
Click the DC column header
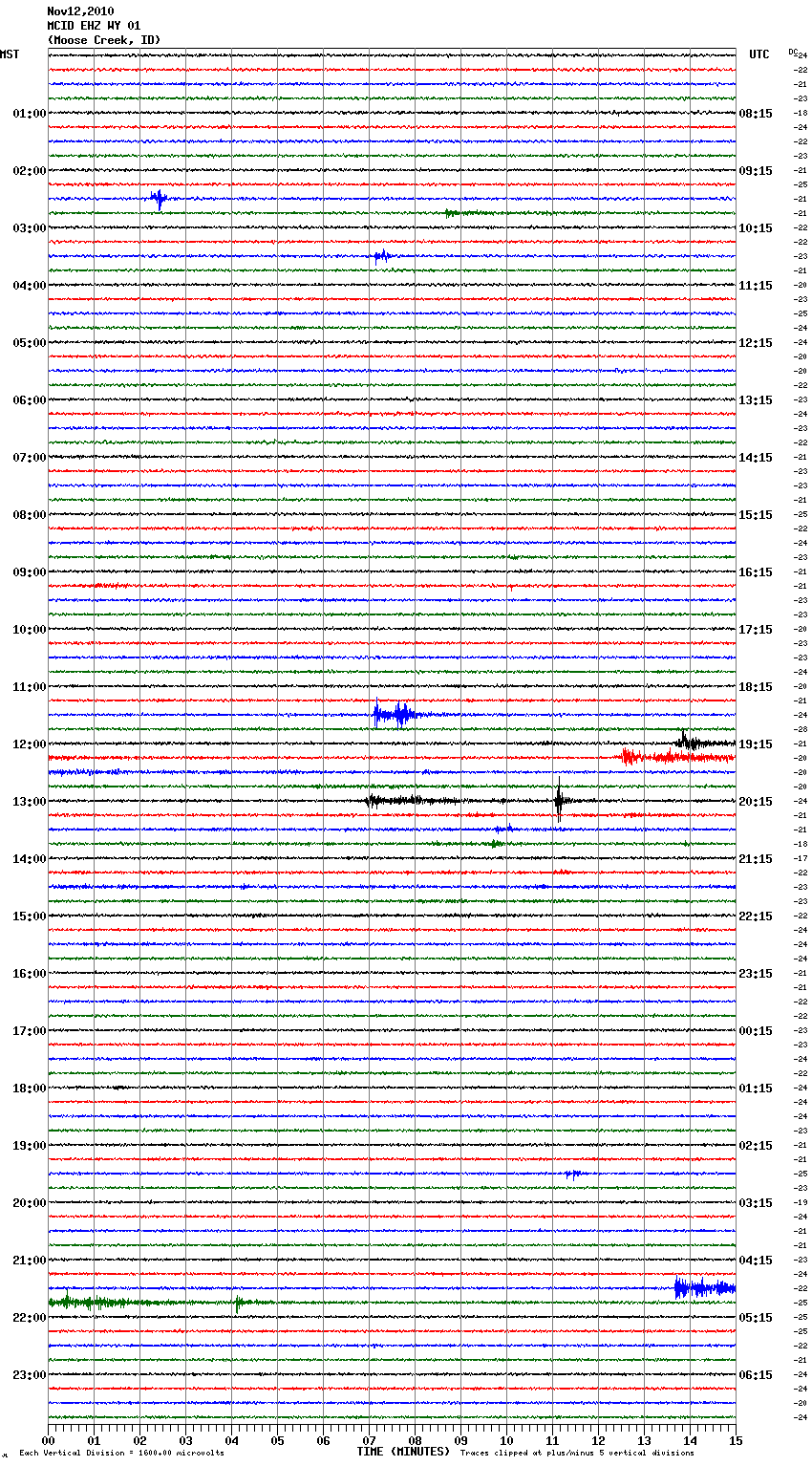coord(793,52)
